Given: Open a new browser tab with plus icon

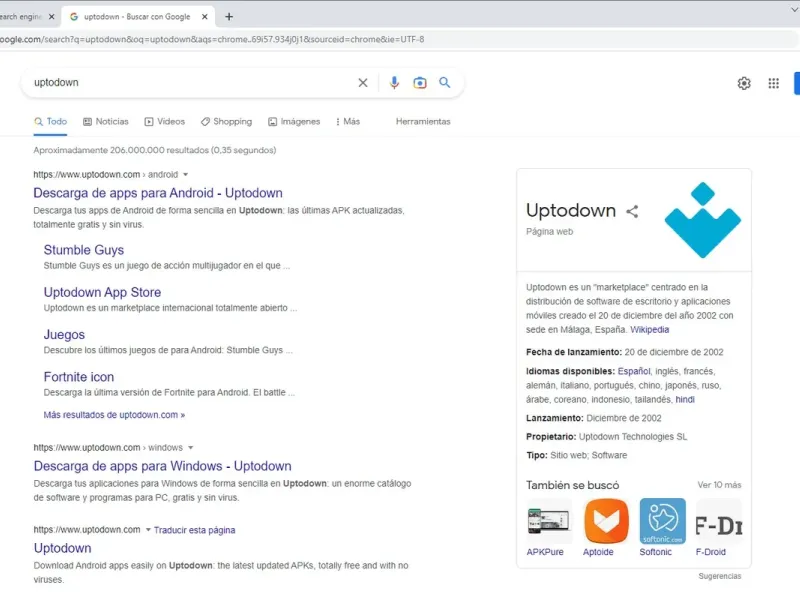Looking at the screenshot, I should pos(229,17).
